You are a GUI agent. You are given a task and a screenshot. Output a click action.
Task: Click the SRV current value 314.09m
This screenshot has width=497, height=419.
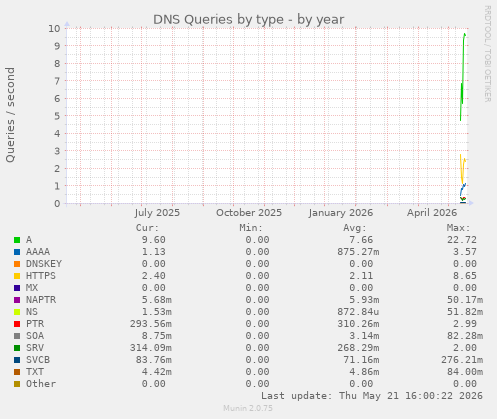pyautogui.click(x=151, y=348)
